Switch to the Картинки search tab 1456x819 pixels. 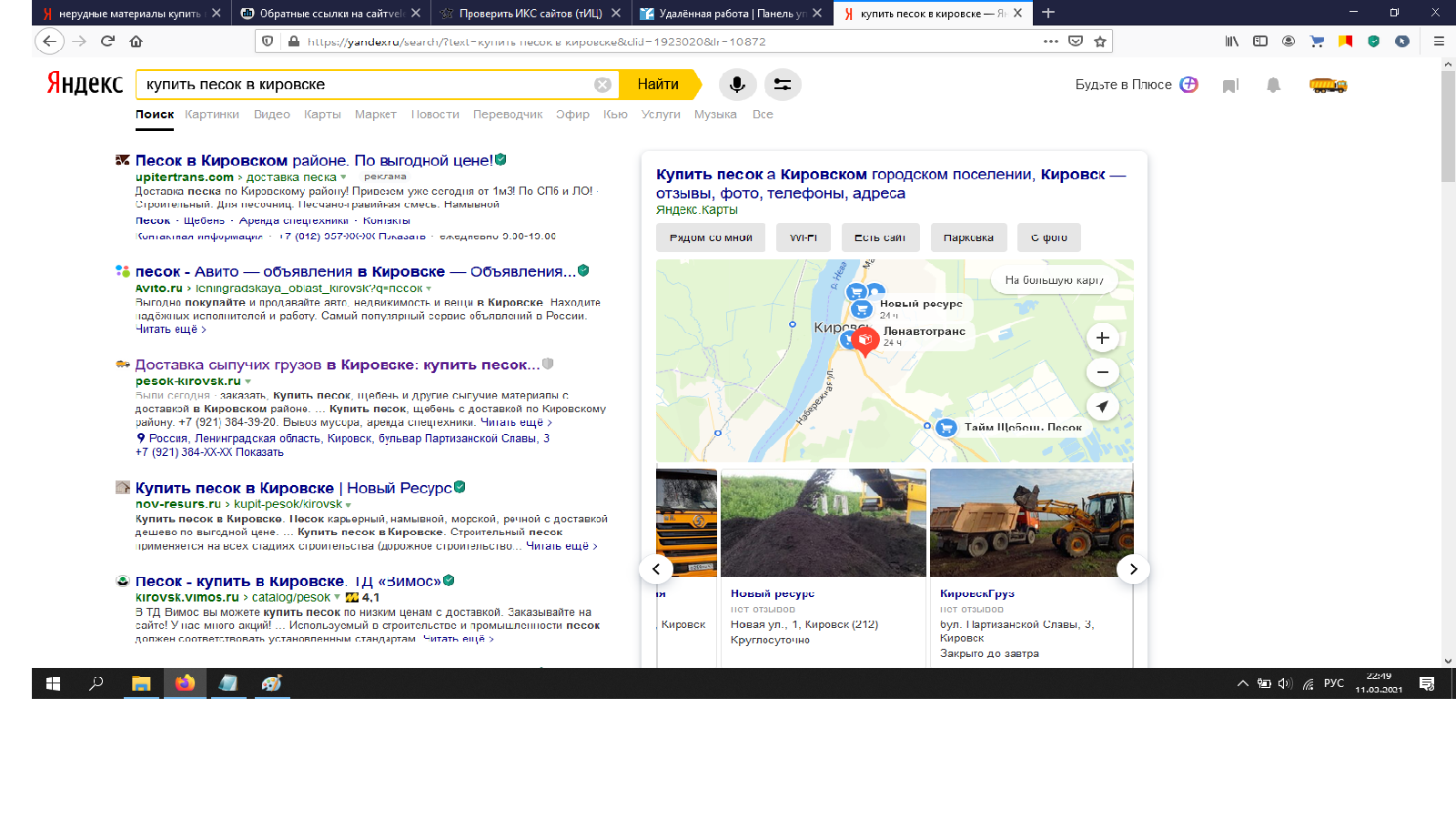(x=212, y=114)
